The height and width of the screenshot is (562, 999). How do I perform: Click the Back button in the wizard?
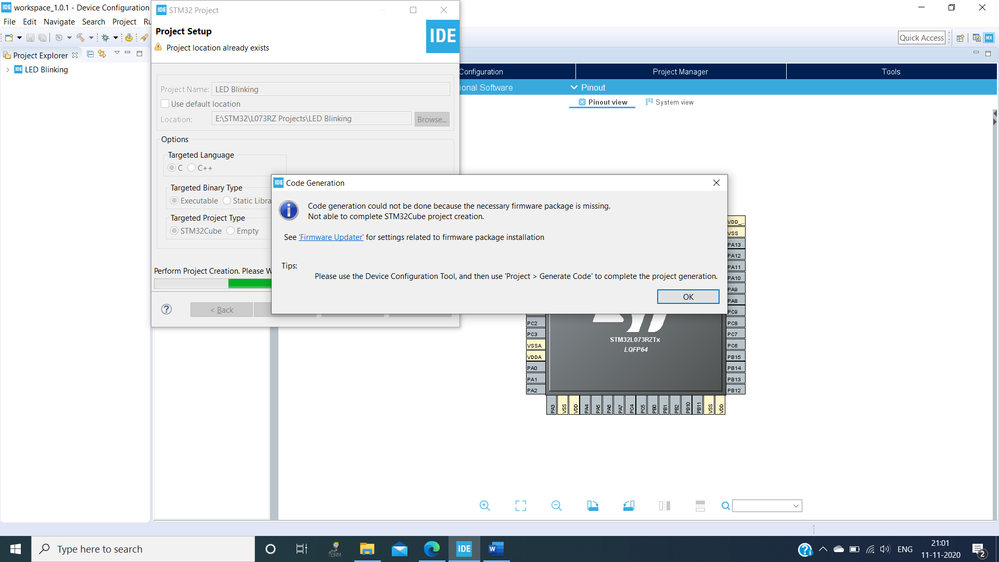point(222,310)
